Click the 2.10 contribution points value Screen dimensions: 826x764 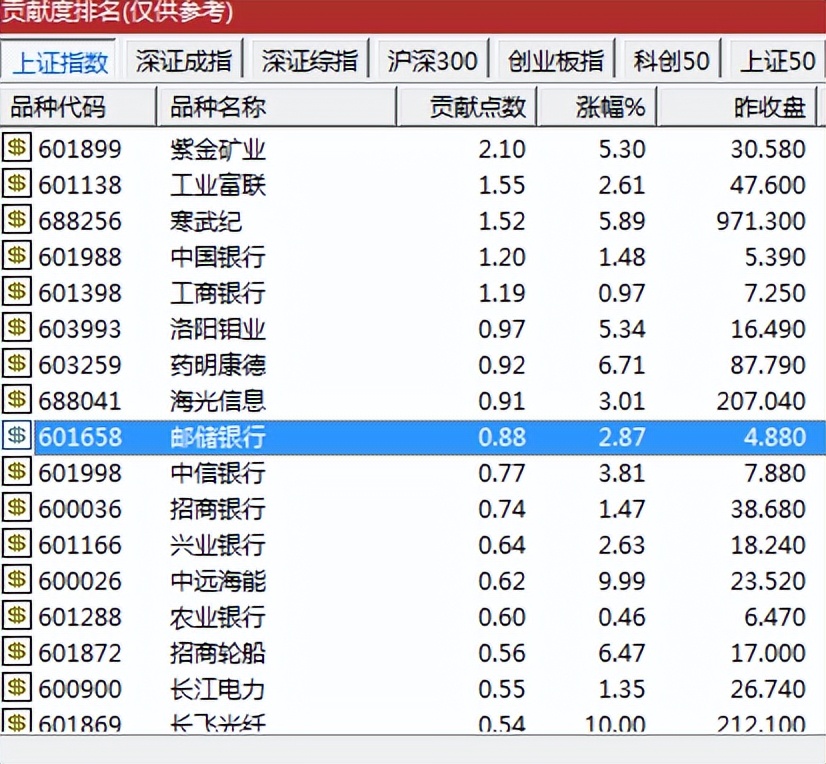tap(502, 149)
